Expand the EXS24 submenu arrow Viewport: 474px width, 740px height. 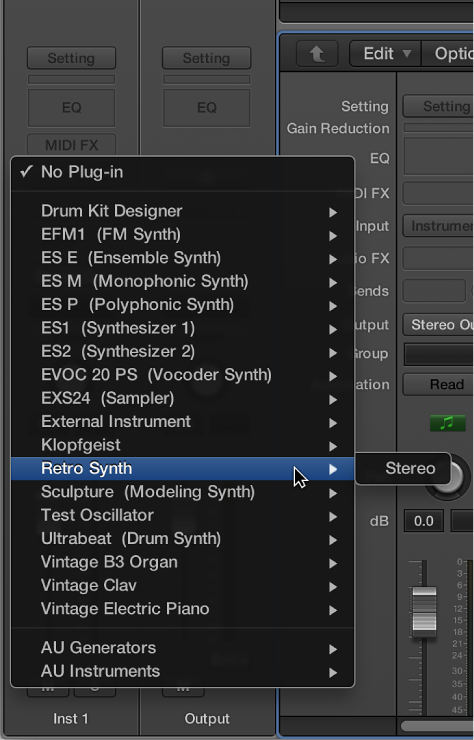[x=333, y=400]
